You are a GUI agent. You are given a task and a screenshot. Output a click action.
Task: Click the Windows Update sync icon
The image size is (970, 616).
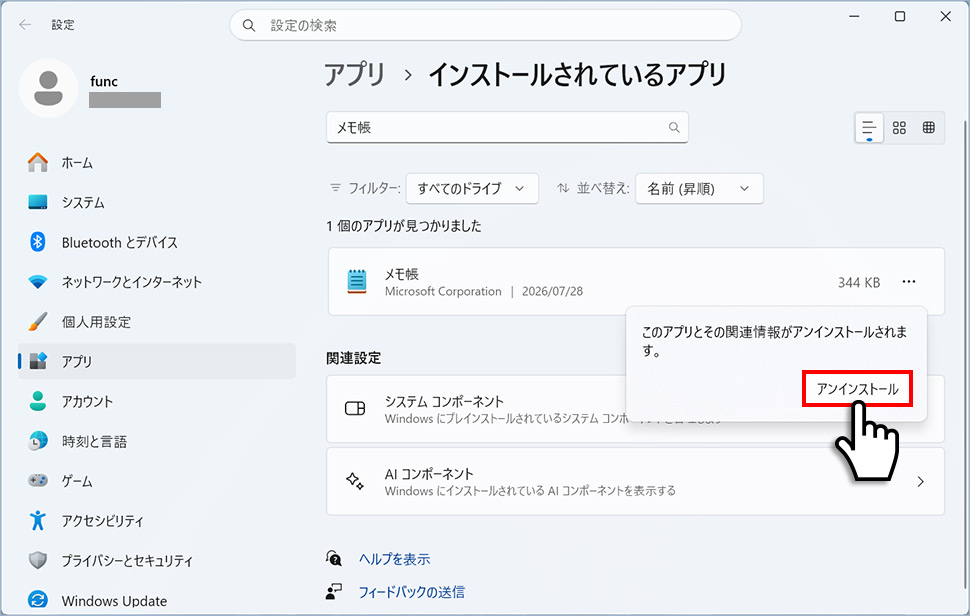click(38, 600)
